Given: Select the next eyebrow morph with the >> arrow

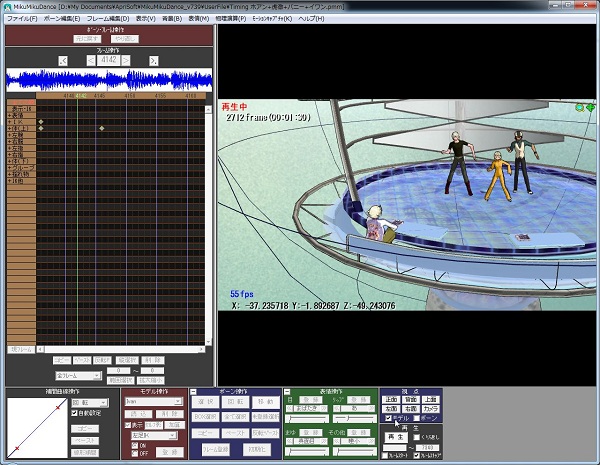Looking at the screenshot, I should [324, 441].
